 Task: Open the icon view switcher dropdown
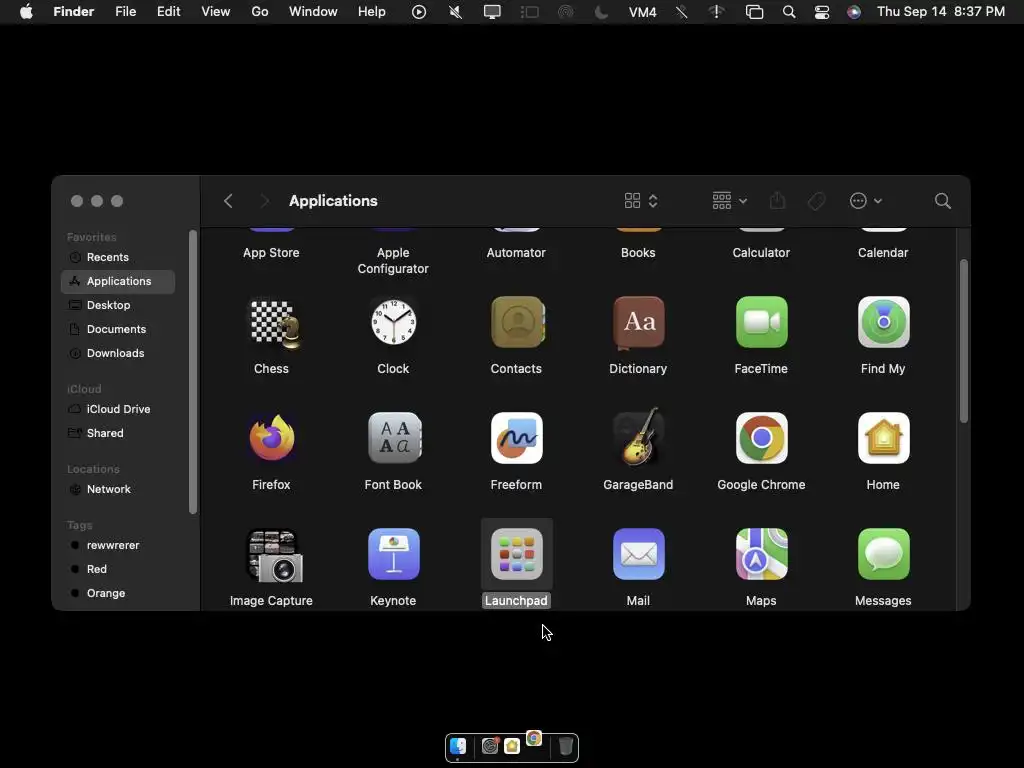(641, 201)
